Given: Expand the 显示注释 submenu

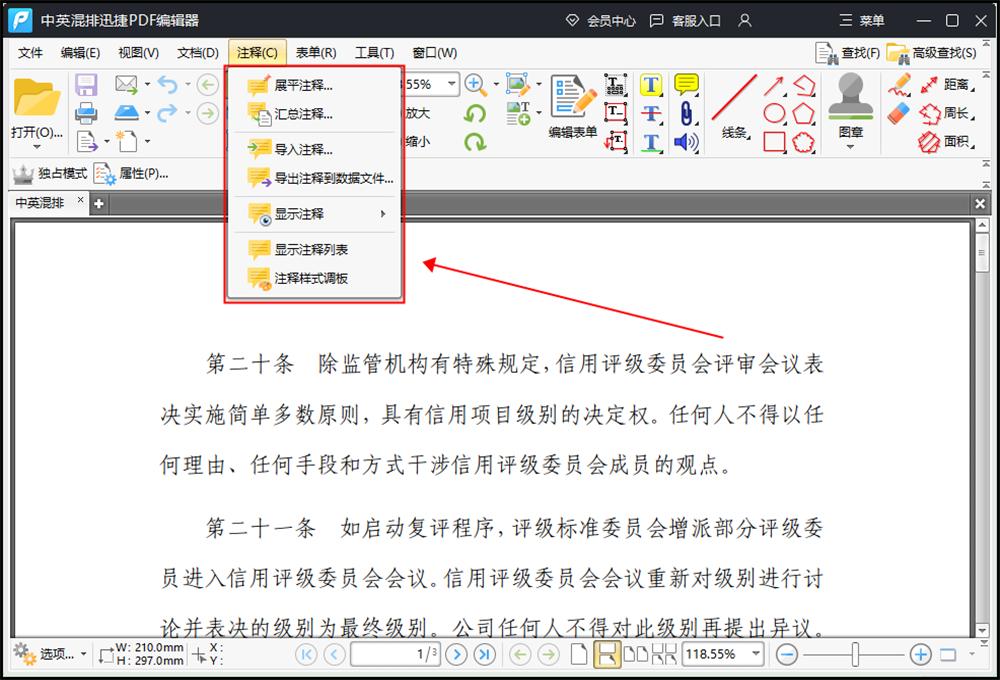Looking at the screenshot, I should point(300,213).
